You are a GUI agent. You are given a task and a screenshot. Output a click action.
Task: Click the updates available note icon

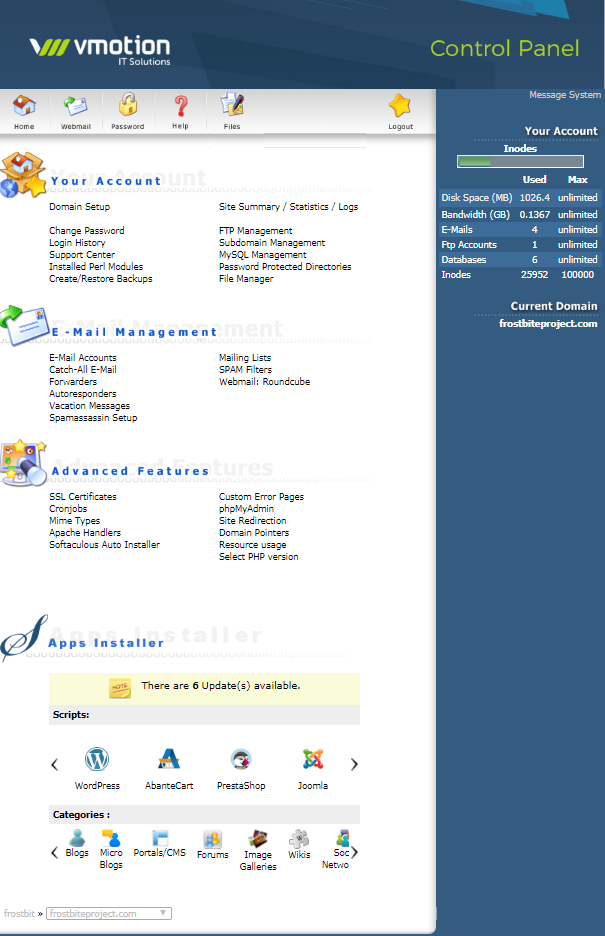coord(120,688)
